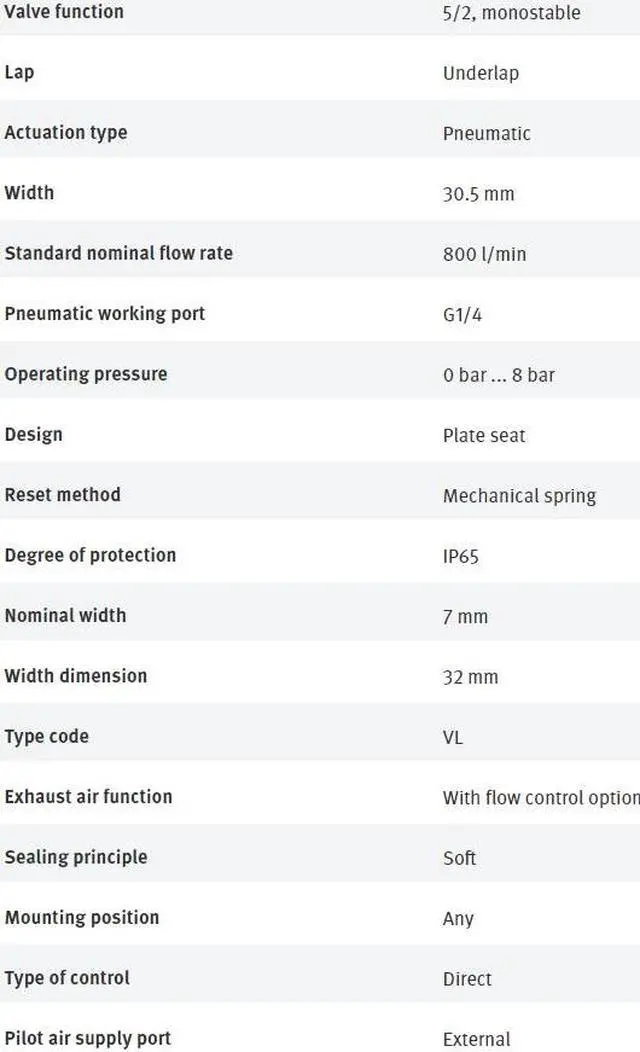Select the '32 mm' width dimension value
Screen dimensions: 640x1052
pos(470,677)
